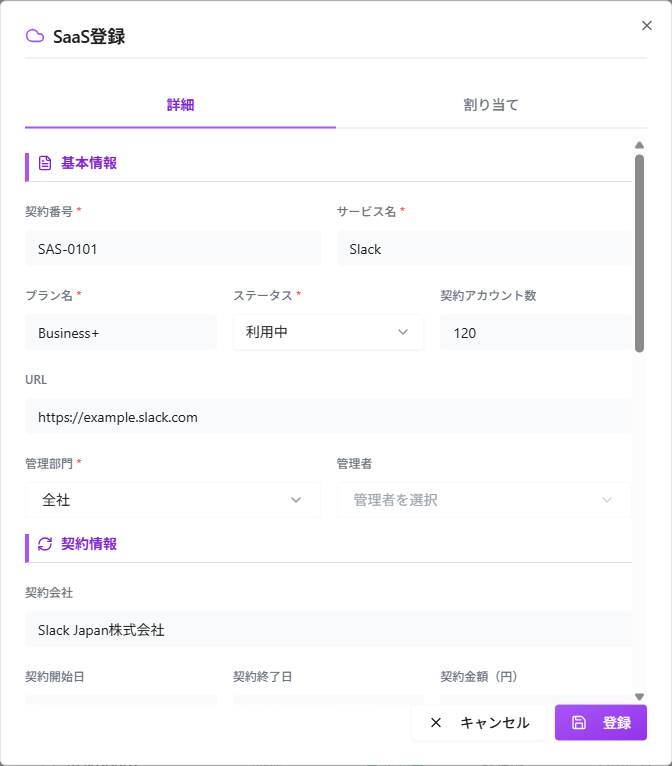Screen dimensions: 672x766
Task: Click the refresh icon next to 契約情報
Action: pos(45,544)
